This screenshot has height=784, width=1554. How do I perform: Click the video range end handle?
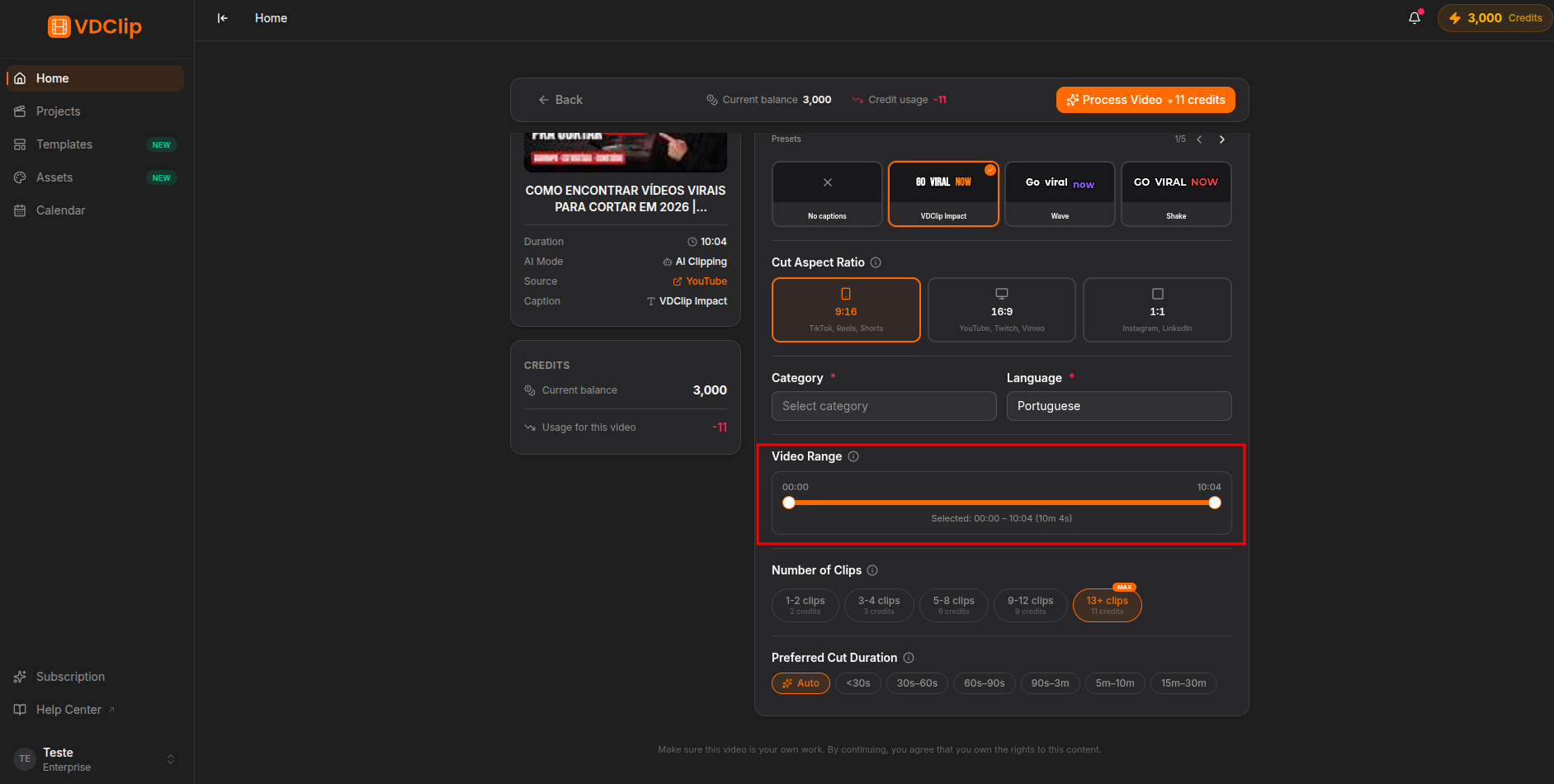[1215, 503]
